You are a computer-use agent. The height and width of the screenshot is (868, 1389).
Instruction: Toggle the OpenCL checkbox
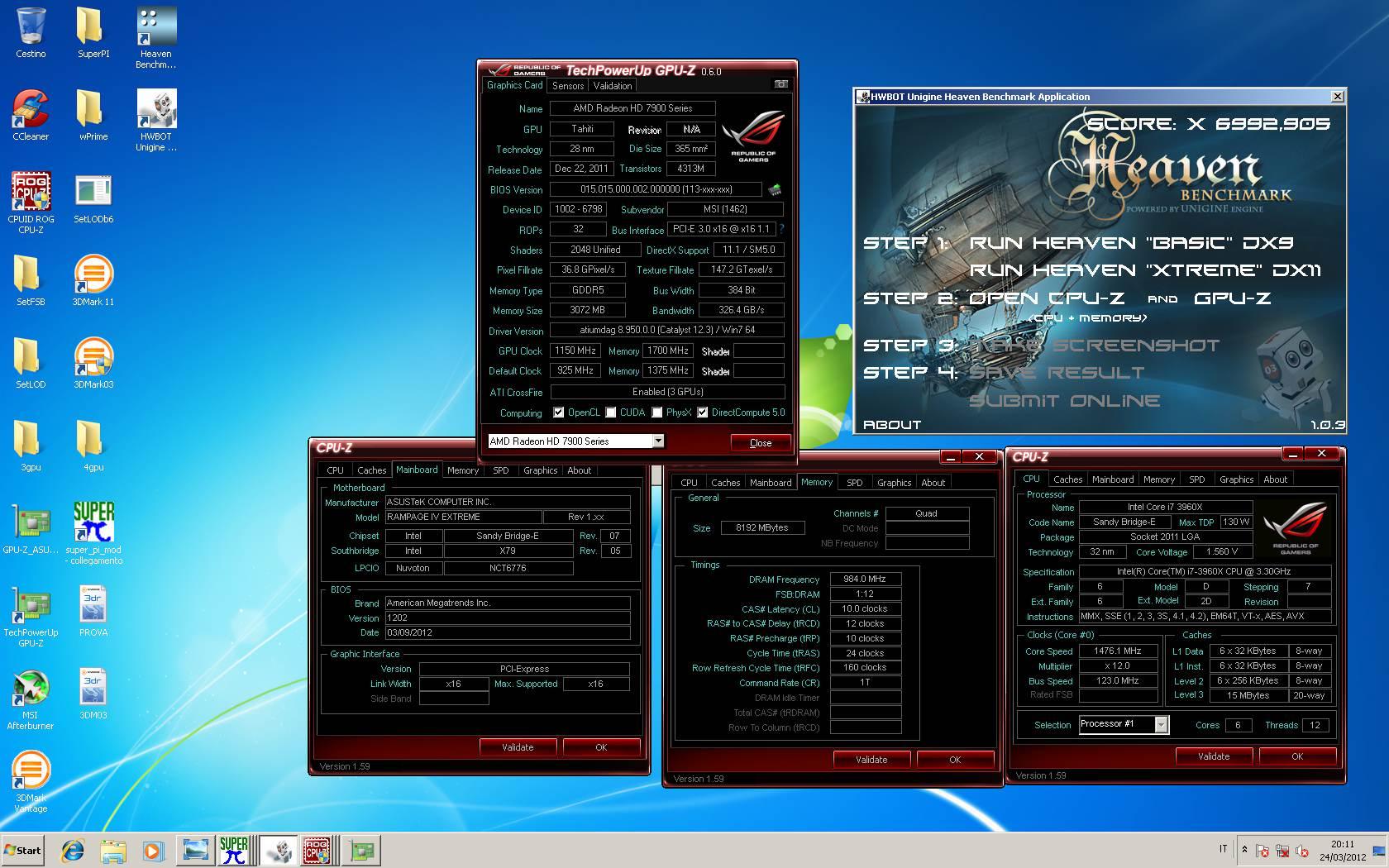click(x=559, y=413)
